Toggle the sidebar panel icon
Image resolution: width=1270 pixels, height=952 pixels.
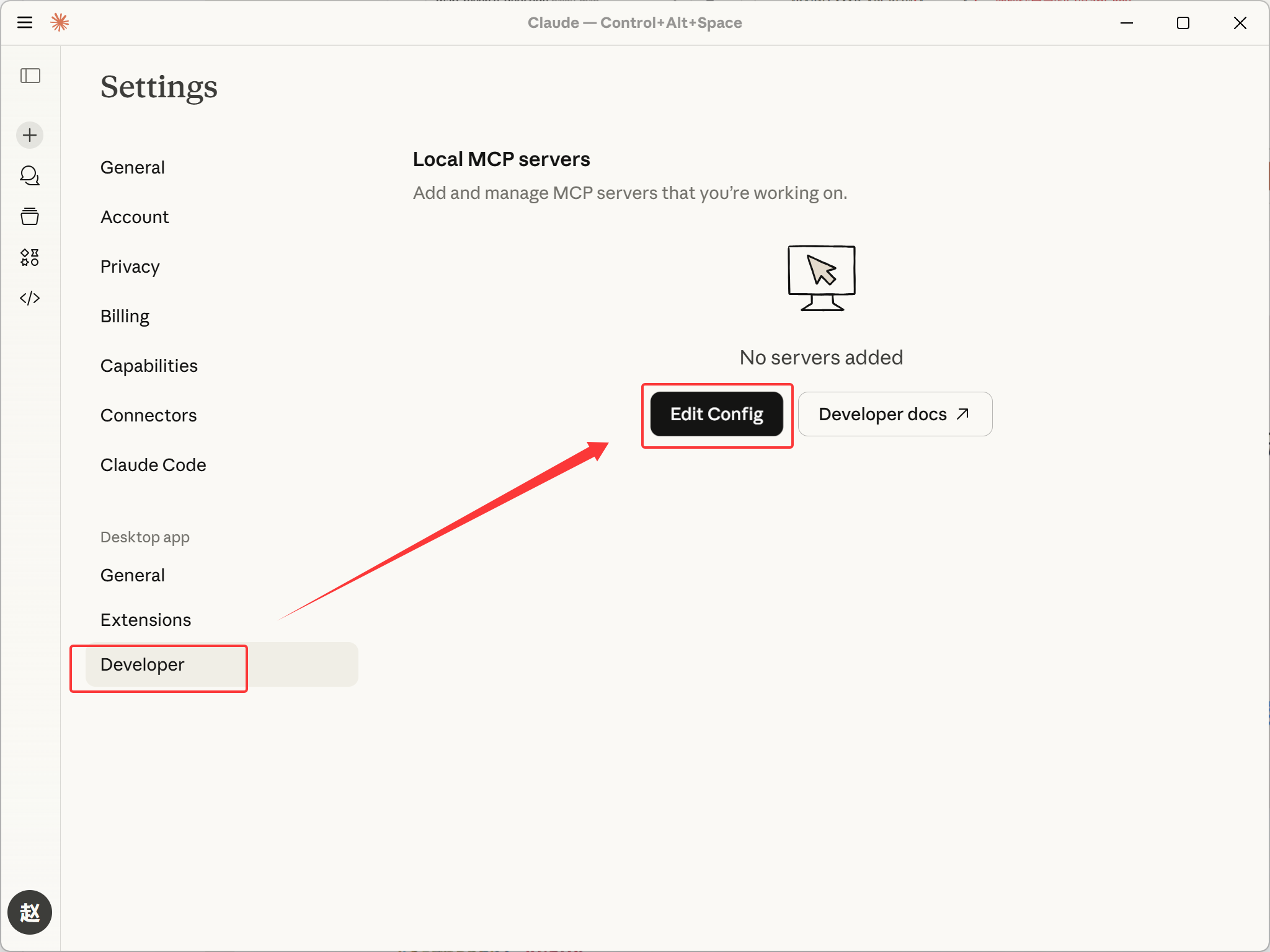tap(30, 76)
